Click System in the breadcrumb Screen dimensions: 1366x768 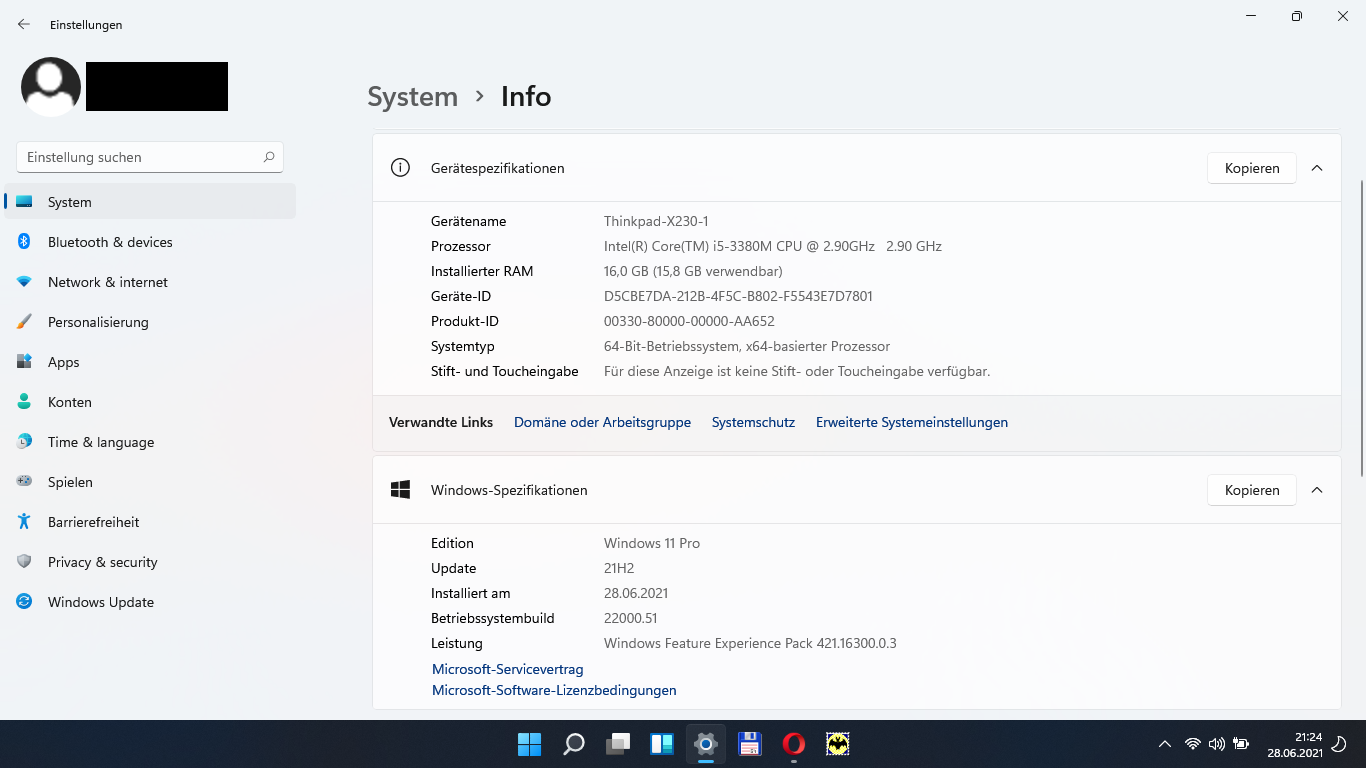(412, 96)
